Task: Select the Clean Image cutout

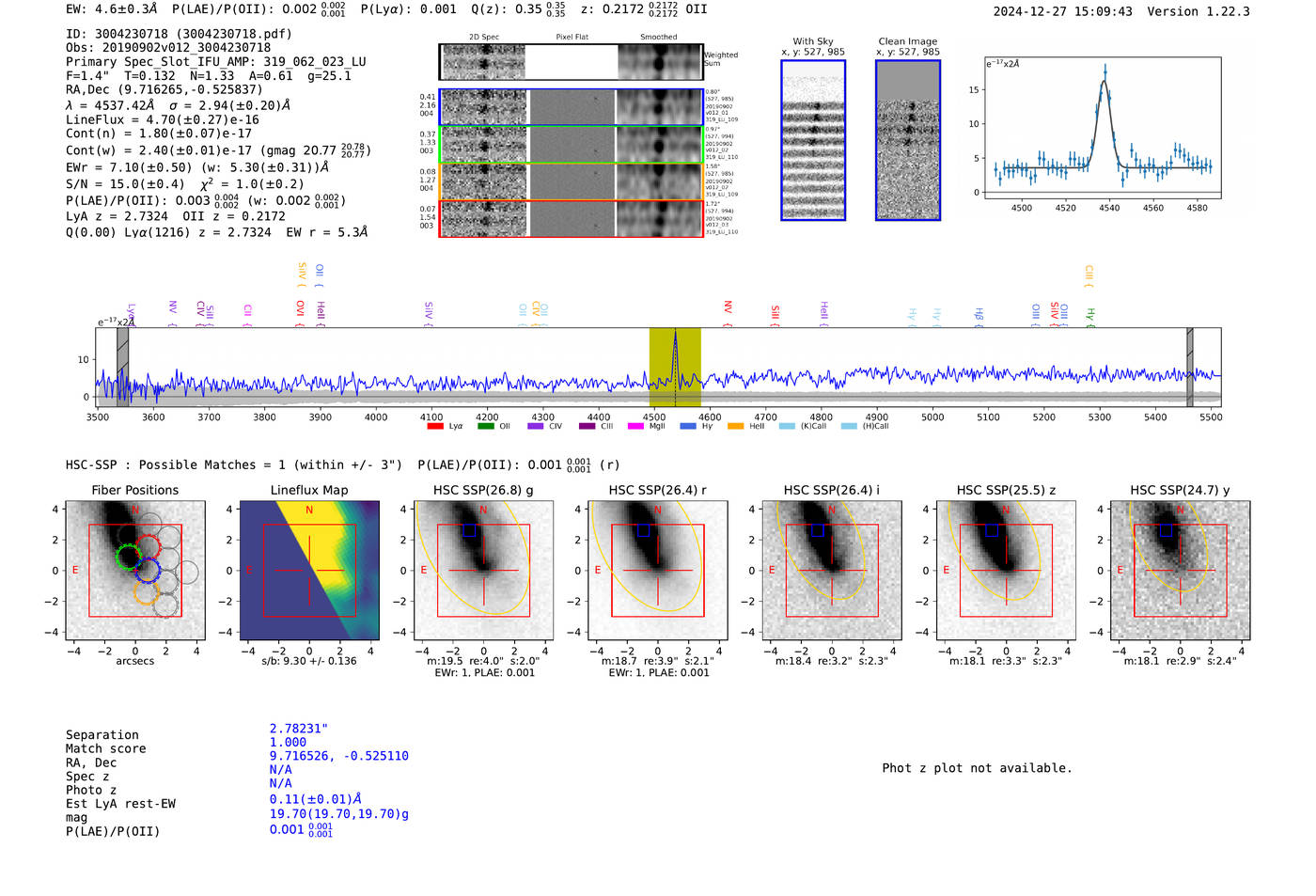Action: click(908, 140)
